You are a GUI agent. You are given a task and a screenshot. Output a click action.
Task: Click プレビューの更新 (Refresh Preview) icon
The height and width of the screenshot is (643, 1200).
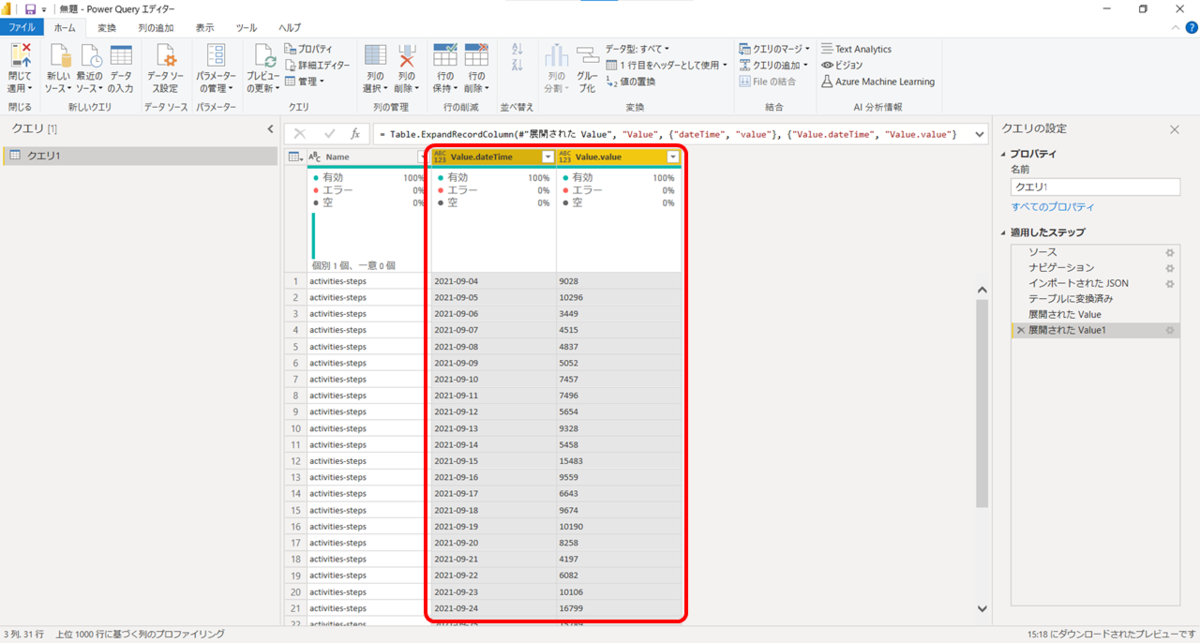click(264, 56)
